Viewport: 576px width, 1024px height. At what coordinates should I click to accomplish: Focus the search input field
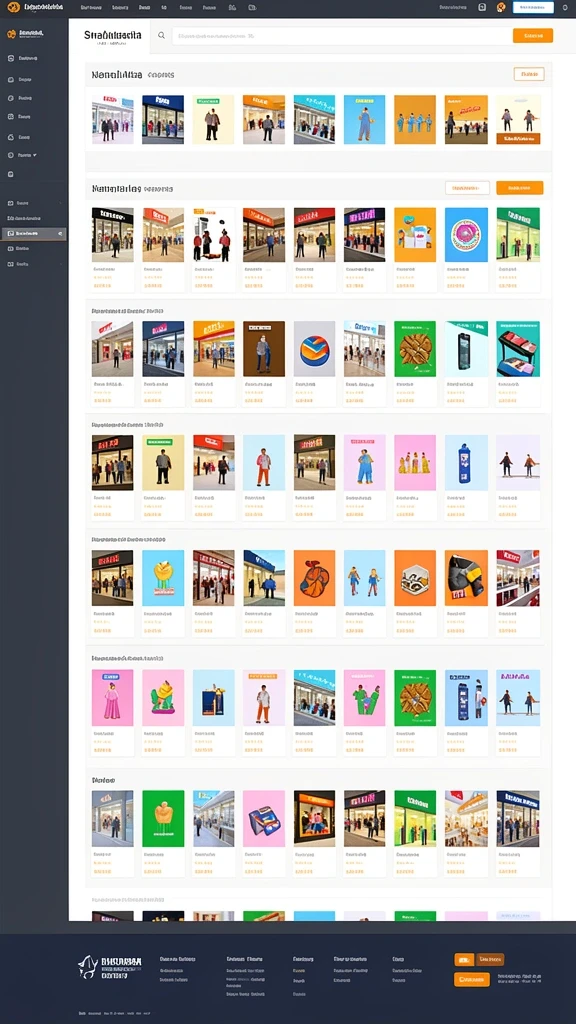pos(342,36)
